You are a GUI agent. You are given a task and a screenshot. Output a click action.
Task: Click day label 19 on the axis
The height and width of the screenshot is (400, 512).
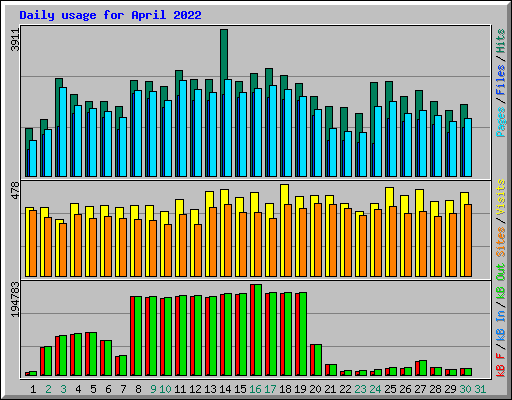click(300, 389)
